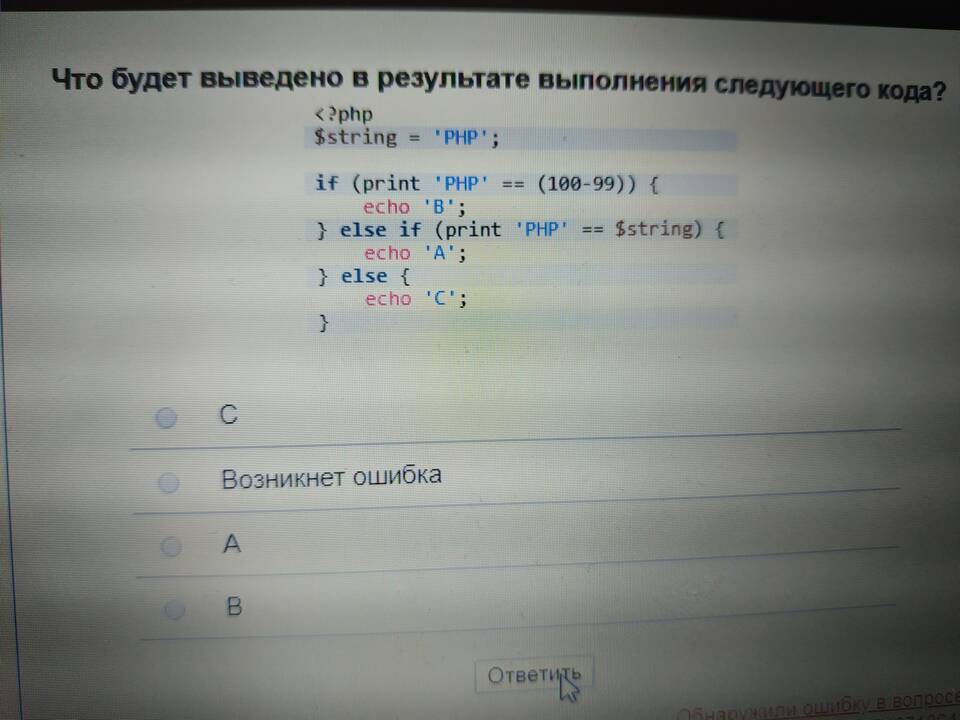Click the 'Возникнет ошибка' answer text
Screen dimensions: 960x720
pos(331,477)
